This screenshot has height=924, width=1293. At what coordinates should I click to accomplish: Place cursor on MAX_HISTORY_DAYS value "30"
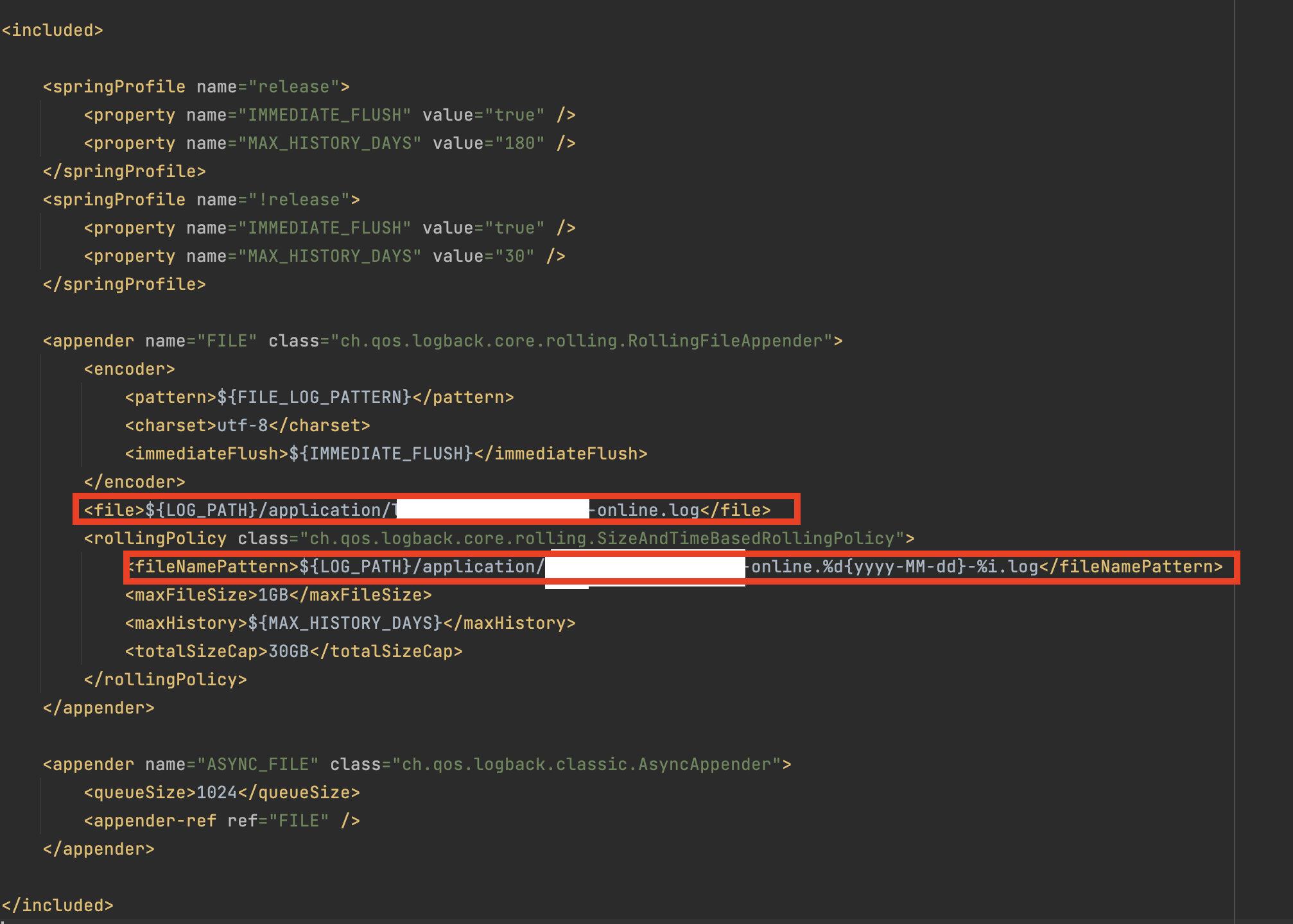tap(514, 256)
